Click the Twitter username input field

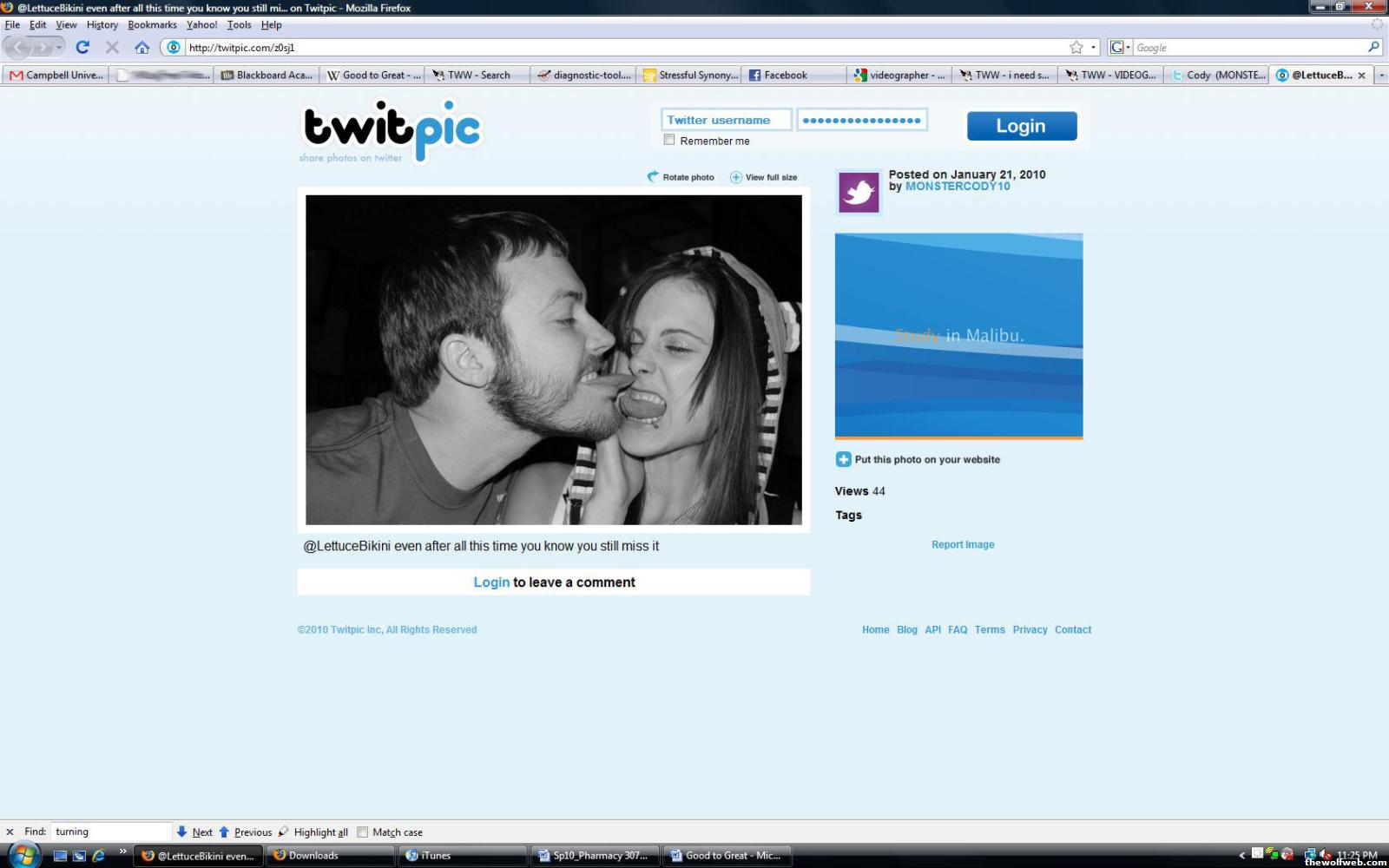pos(726,121)
